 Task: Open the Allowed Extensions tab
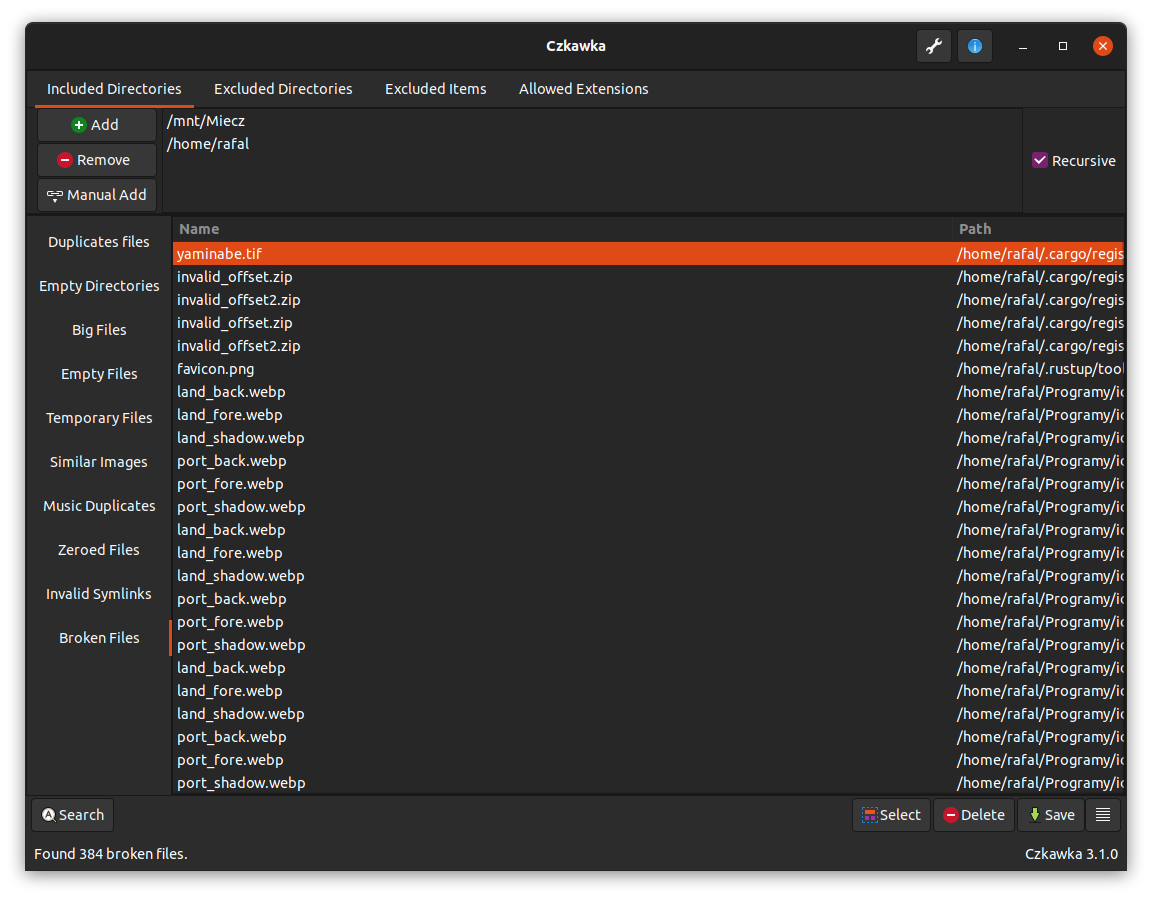583,89
